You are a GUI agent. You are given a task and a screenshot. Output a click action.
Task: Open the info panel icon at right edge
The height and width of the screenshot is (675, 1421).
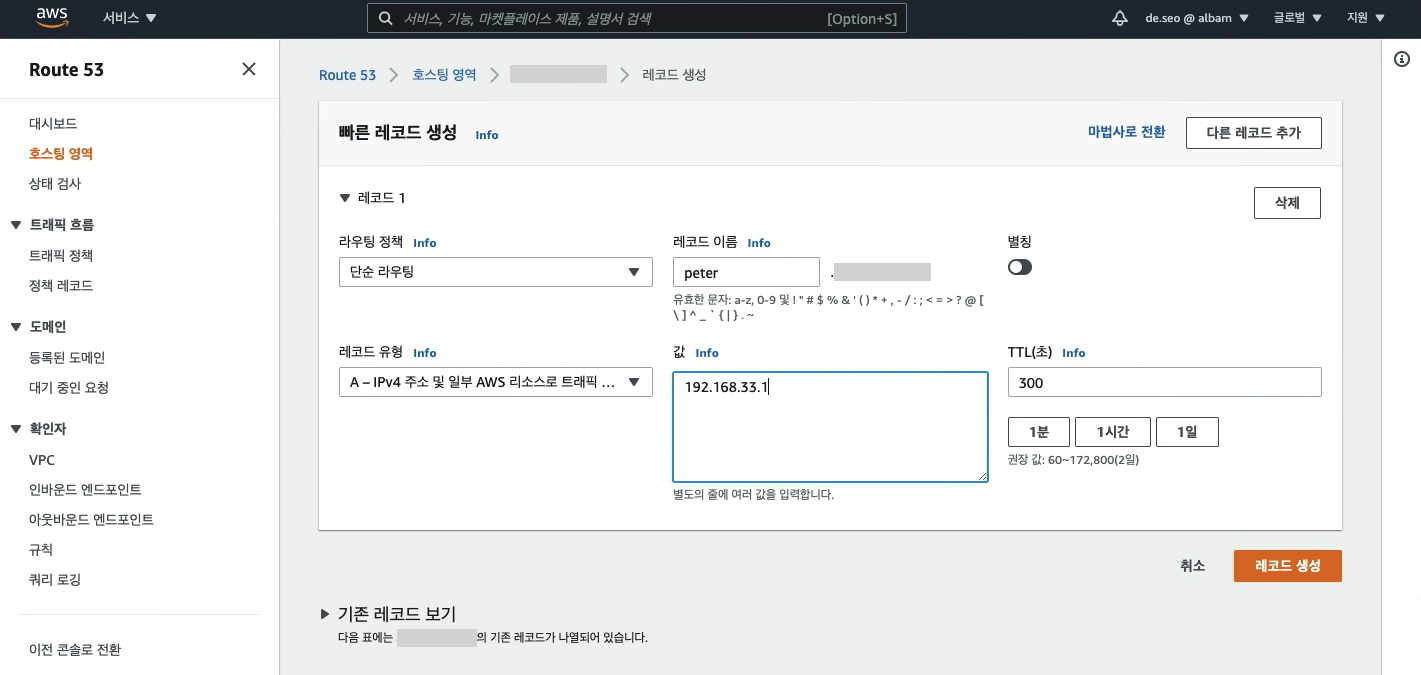(1401, 59)
